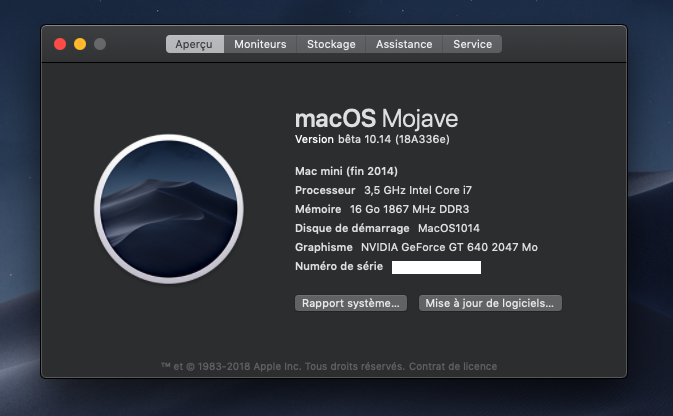Select the Mac mini (fin 2014) line
The width and height of the screenshot is (673, 416).
(346, 171)
